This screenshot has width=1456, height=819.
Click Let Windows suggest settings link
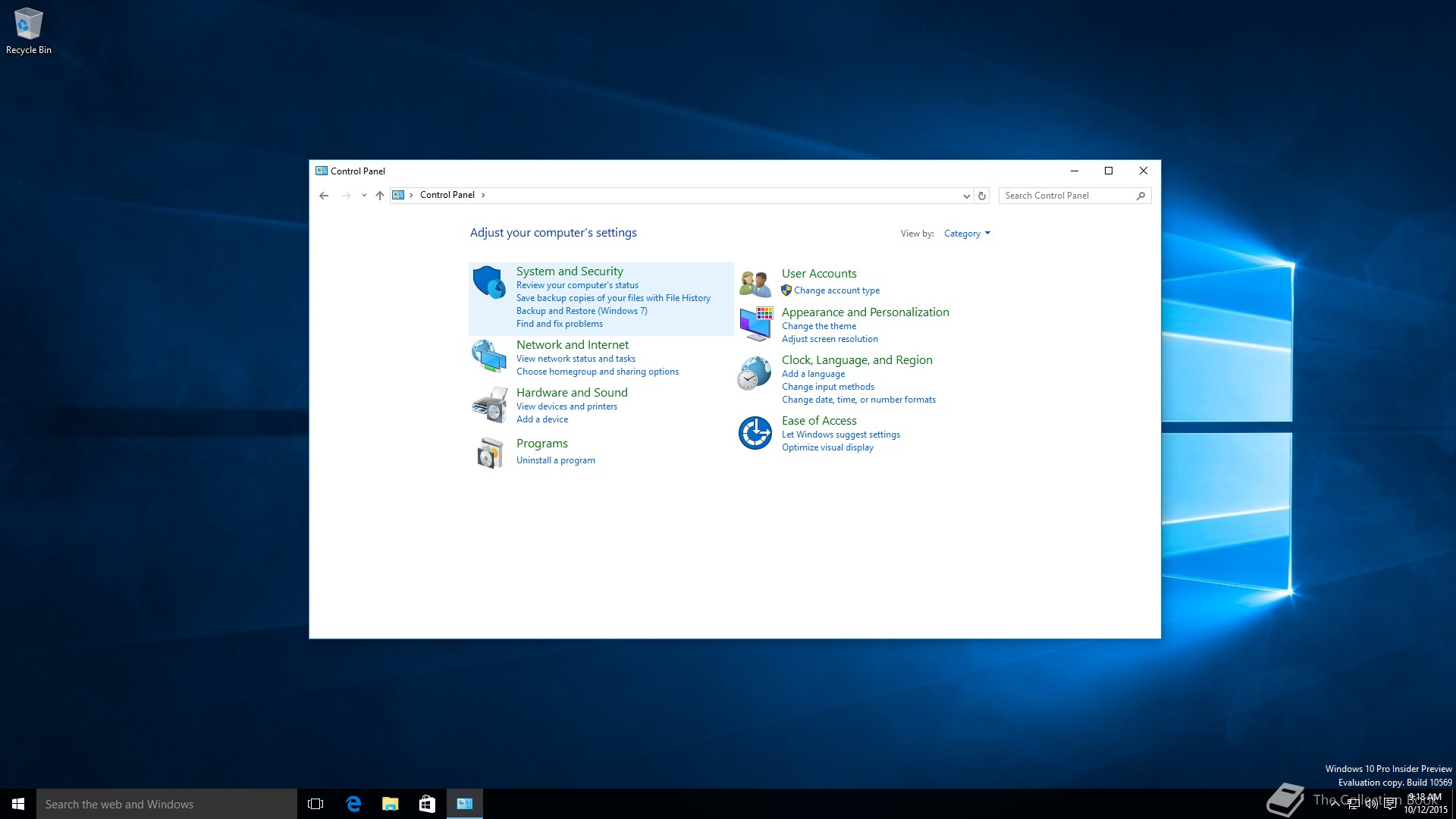(x=841, y=435)
